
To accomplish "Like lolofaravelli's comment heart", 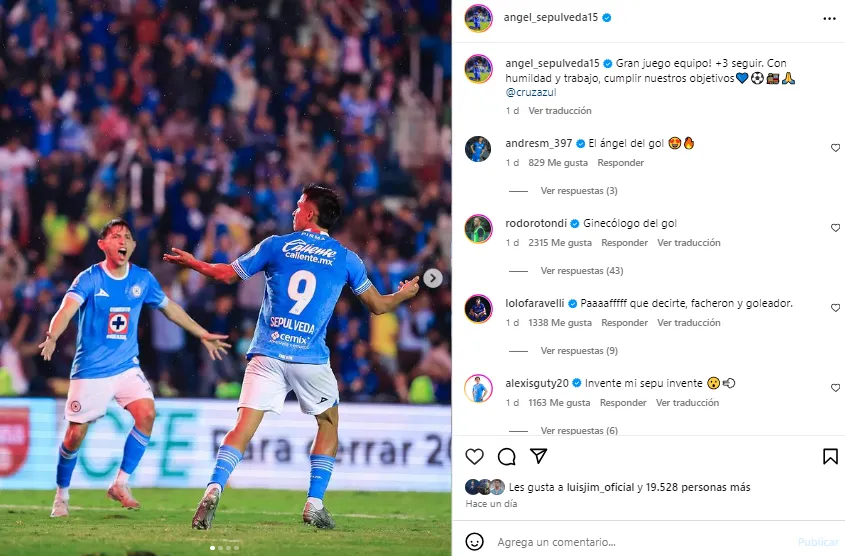I will [x=835, y=308].
